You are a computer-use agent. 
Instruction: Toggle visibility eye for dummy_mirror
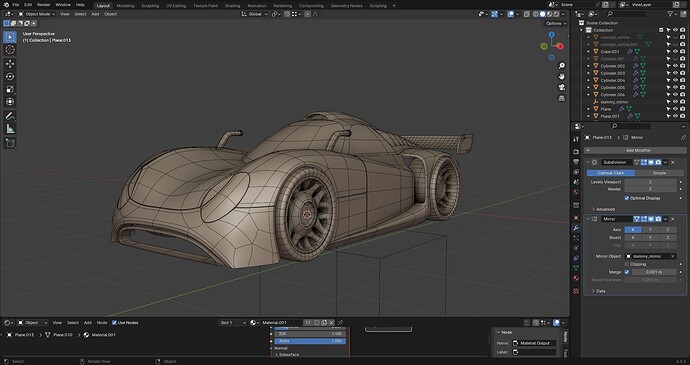coord(675,102)
